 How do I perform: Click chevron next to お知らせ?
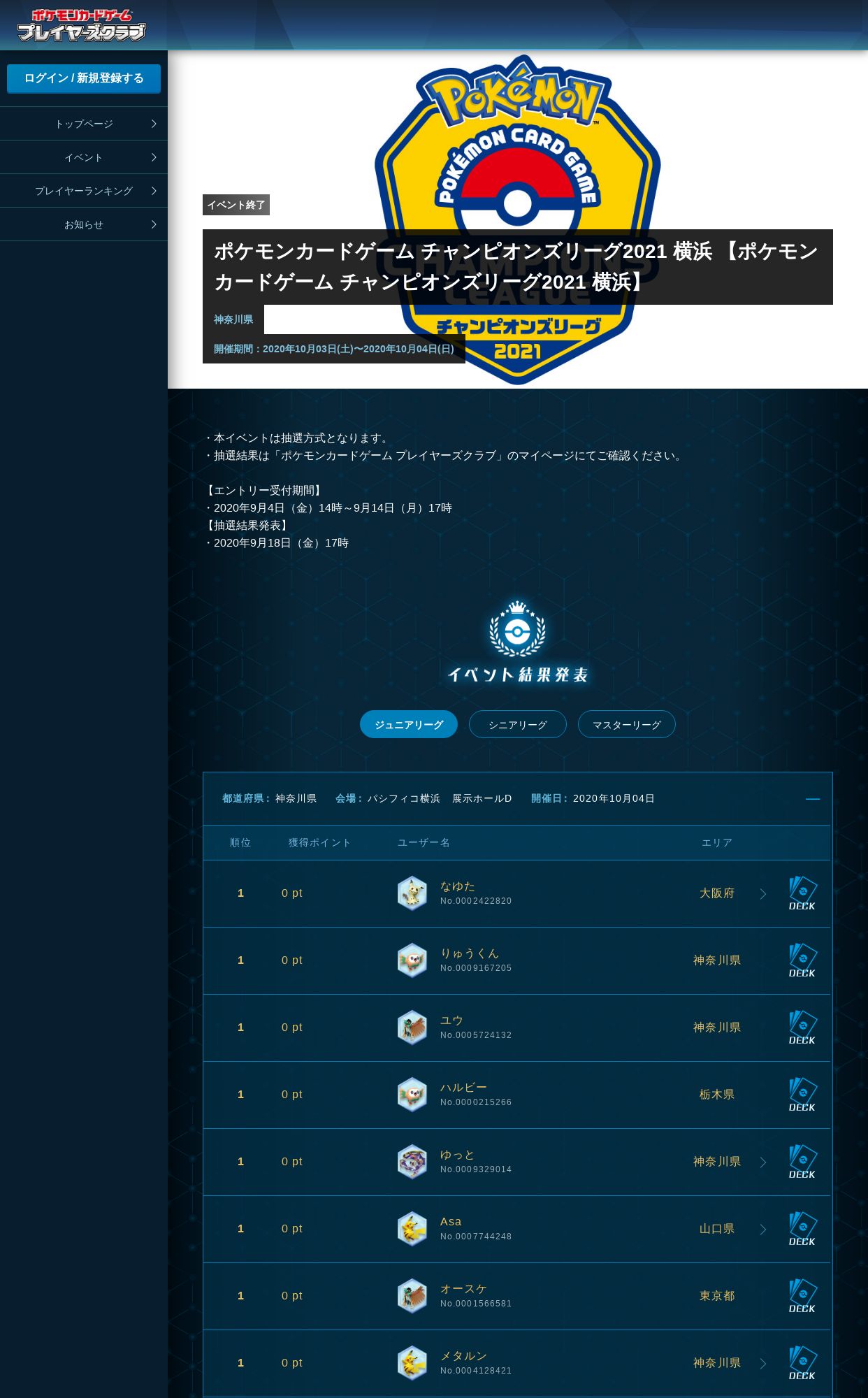pyautogui.click(x=154, y=224)
